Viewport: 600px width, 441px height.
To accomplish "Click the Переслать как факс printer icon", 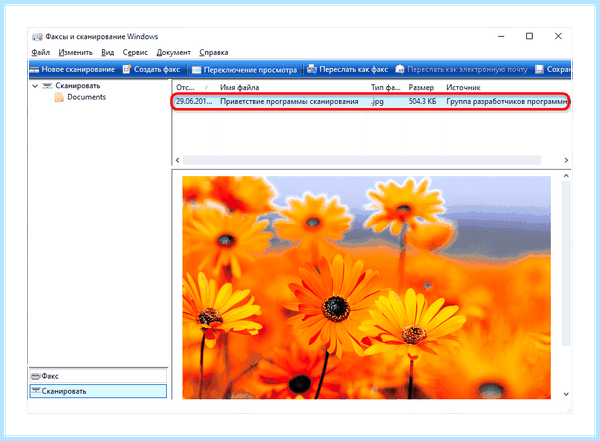I will (312, 69).
